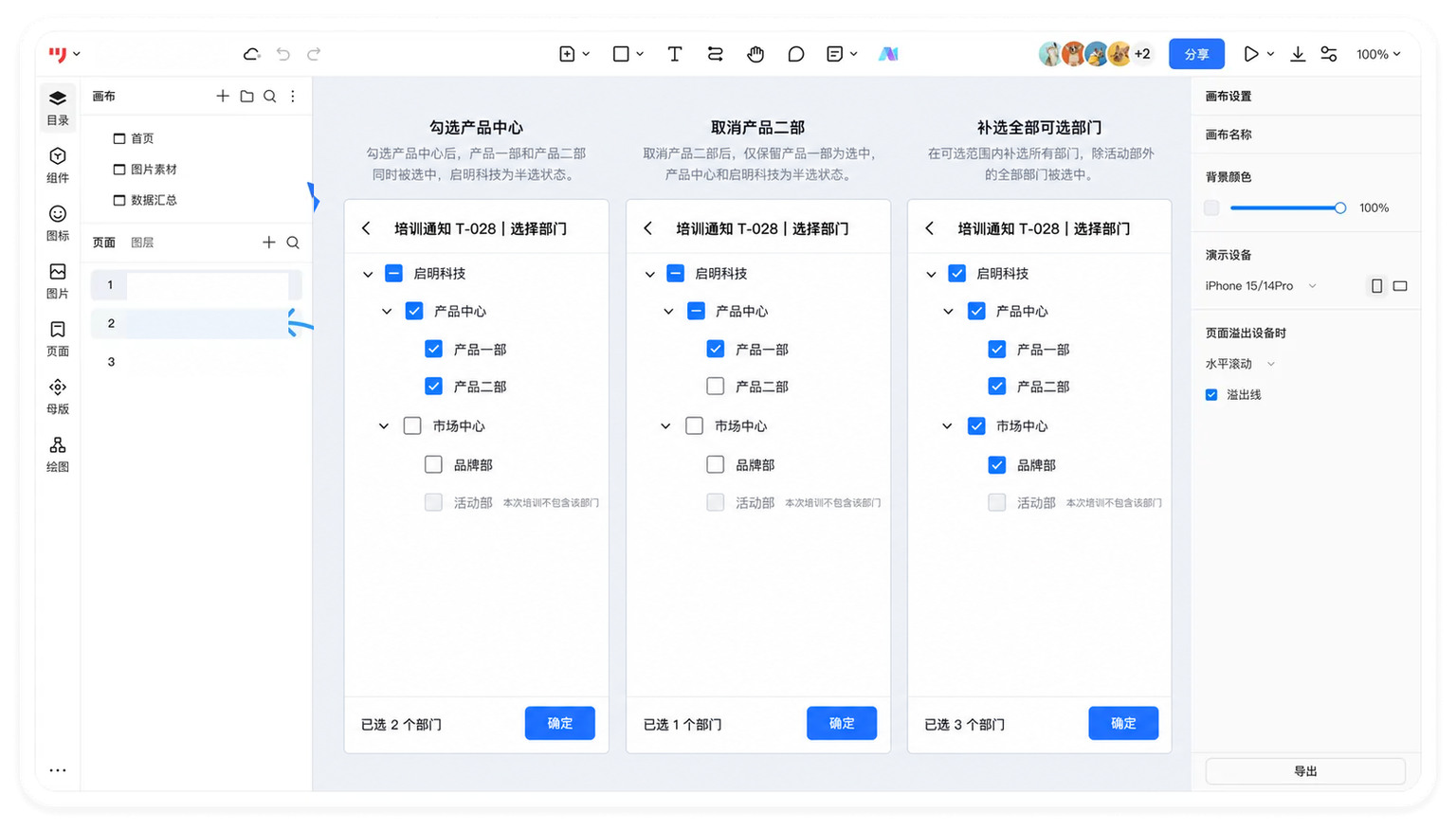Collapse 市场中心 in the 取消产品二部 panel
Viewport: 1456px width, 830px height.
[x=665, y=426]
